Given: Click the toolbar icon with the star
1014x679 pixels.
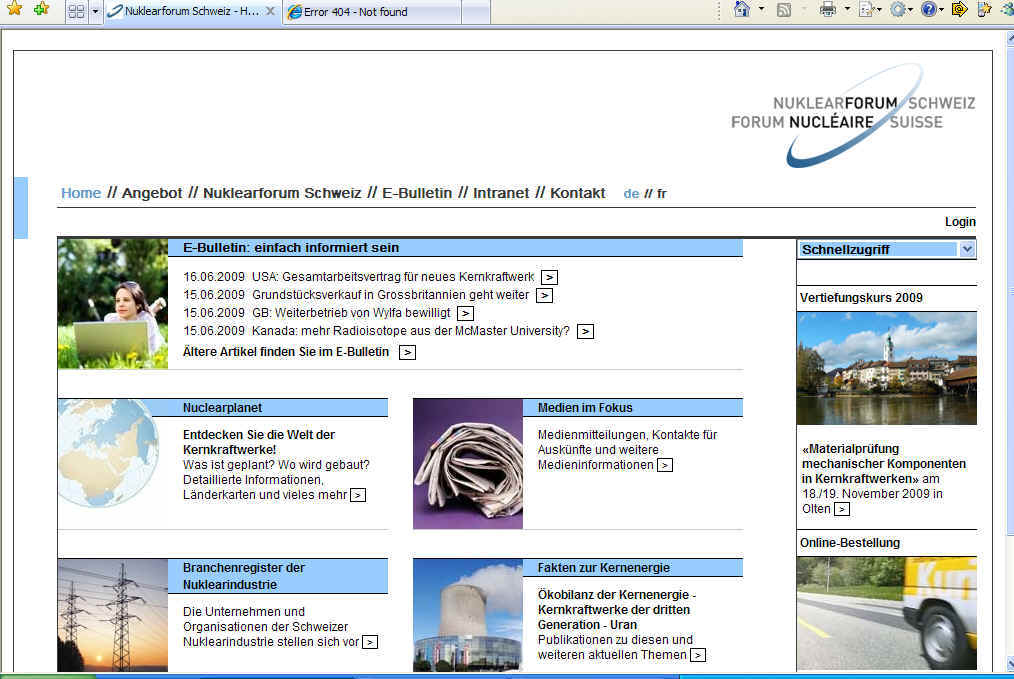Looking at the screenshot, I should [984, 9].
